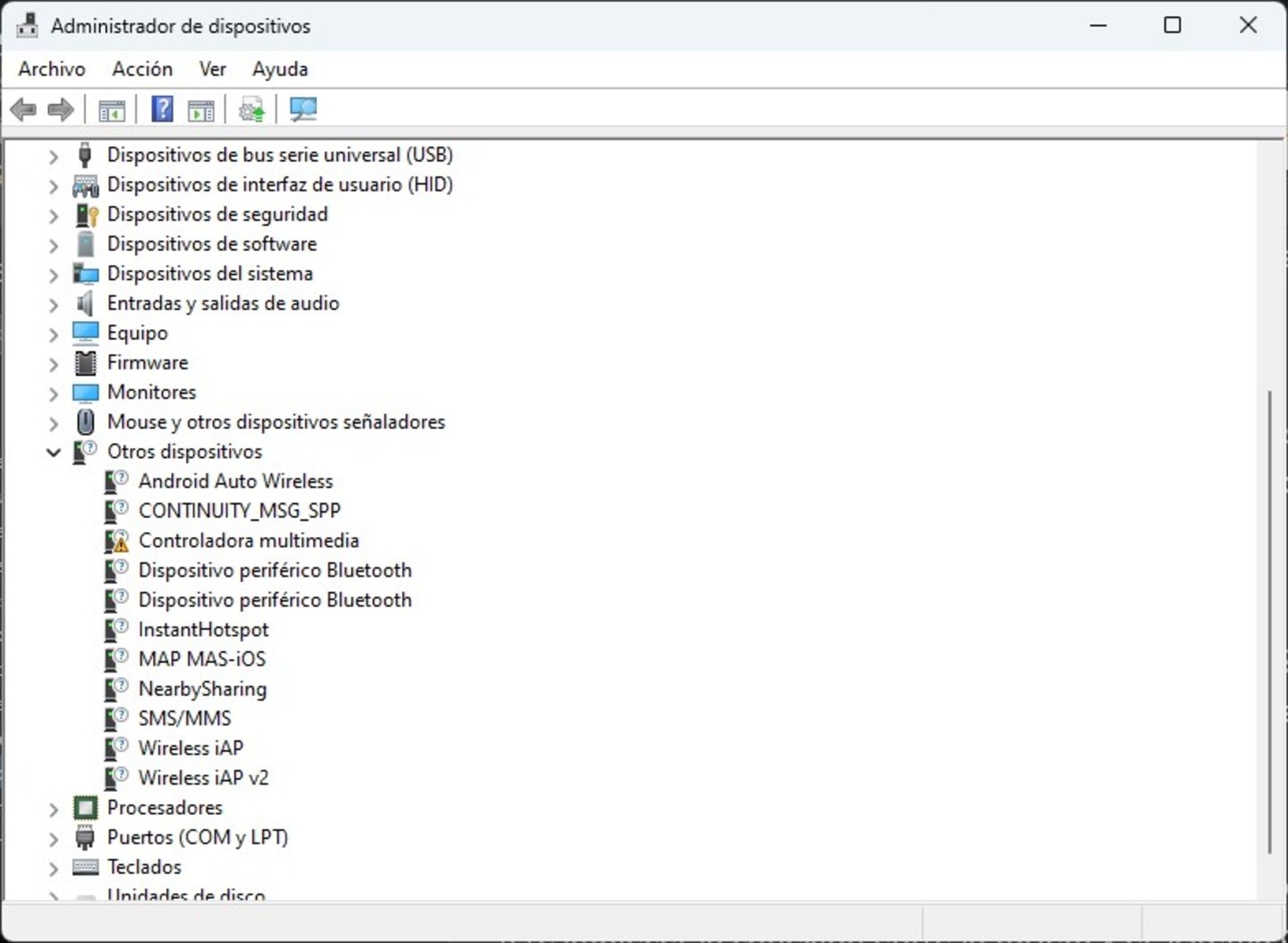Expand the Teclados category
1288x943 pixels.
pyautogui.click(x=54, y=868)
